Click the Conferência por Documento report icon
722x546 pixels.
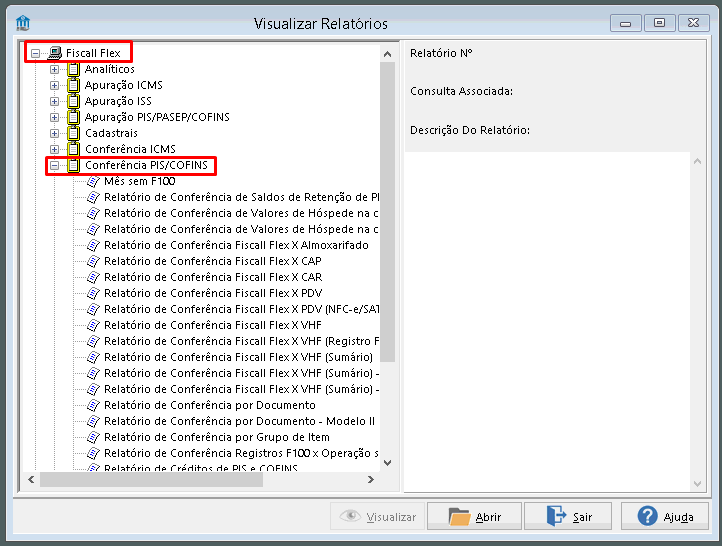point(93,405)
